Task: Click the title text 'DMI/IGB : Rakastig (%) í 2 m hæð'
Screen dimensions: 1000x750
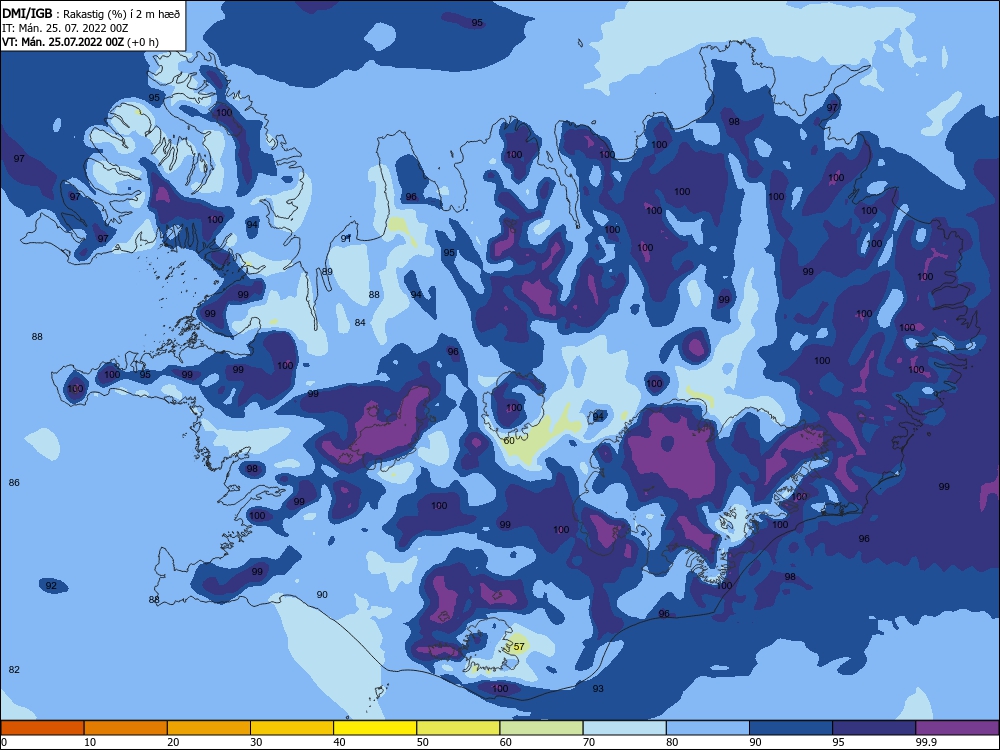Action: (91, 13)
